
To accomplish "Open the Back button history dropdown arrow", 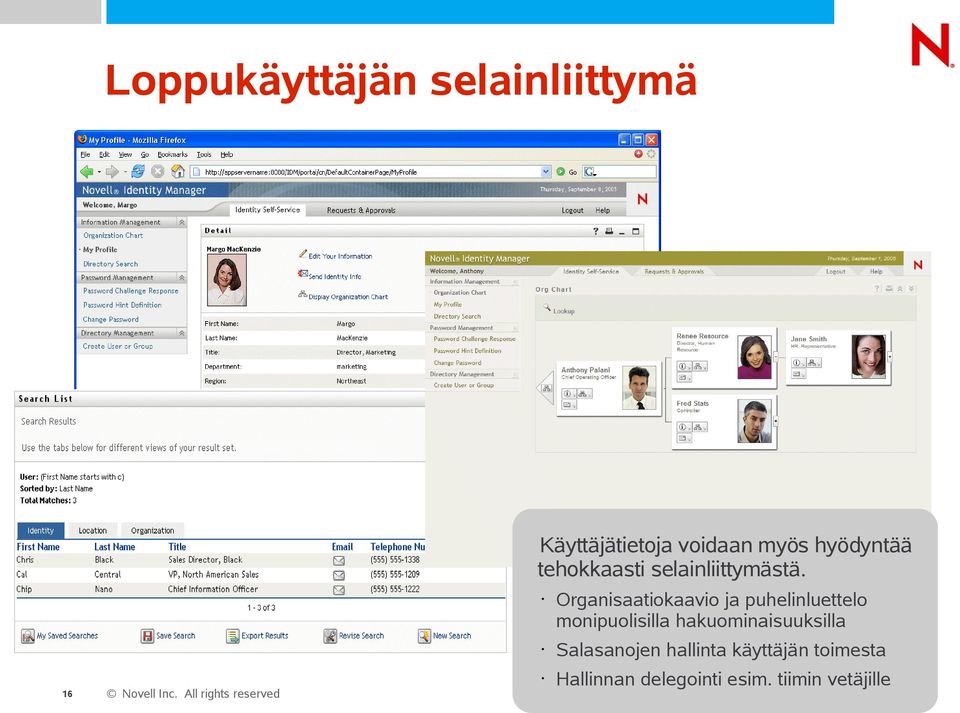I will [x=99, y=172].
